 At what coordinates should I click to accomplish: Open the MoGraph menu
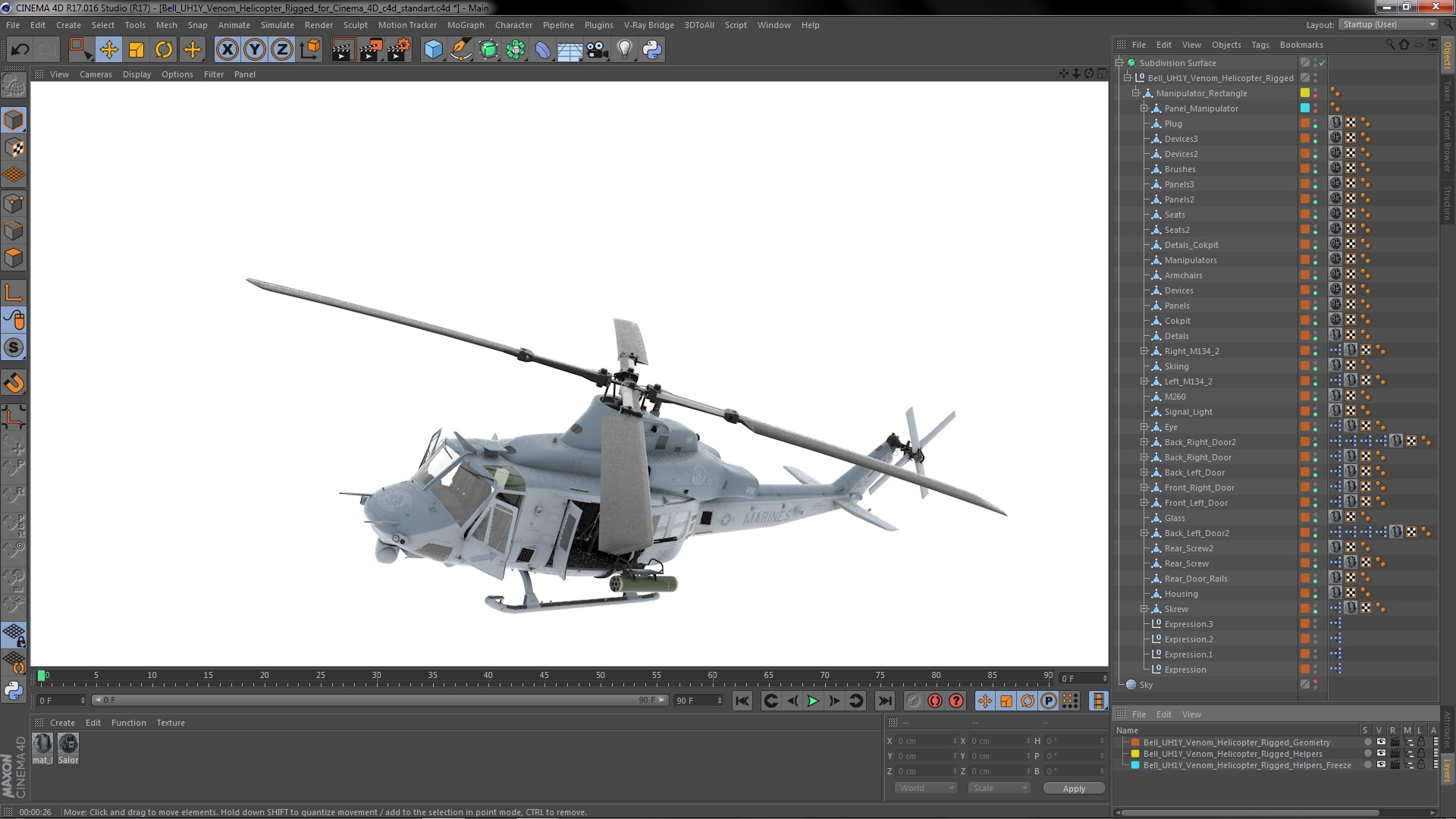465,25
